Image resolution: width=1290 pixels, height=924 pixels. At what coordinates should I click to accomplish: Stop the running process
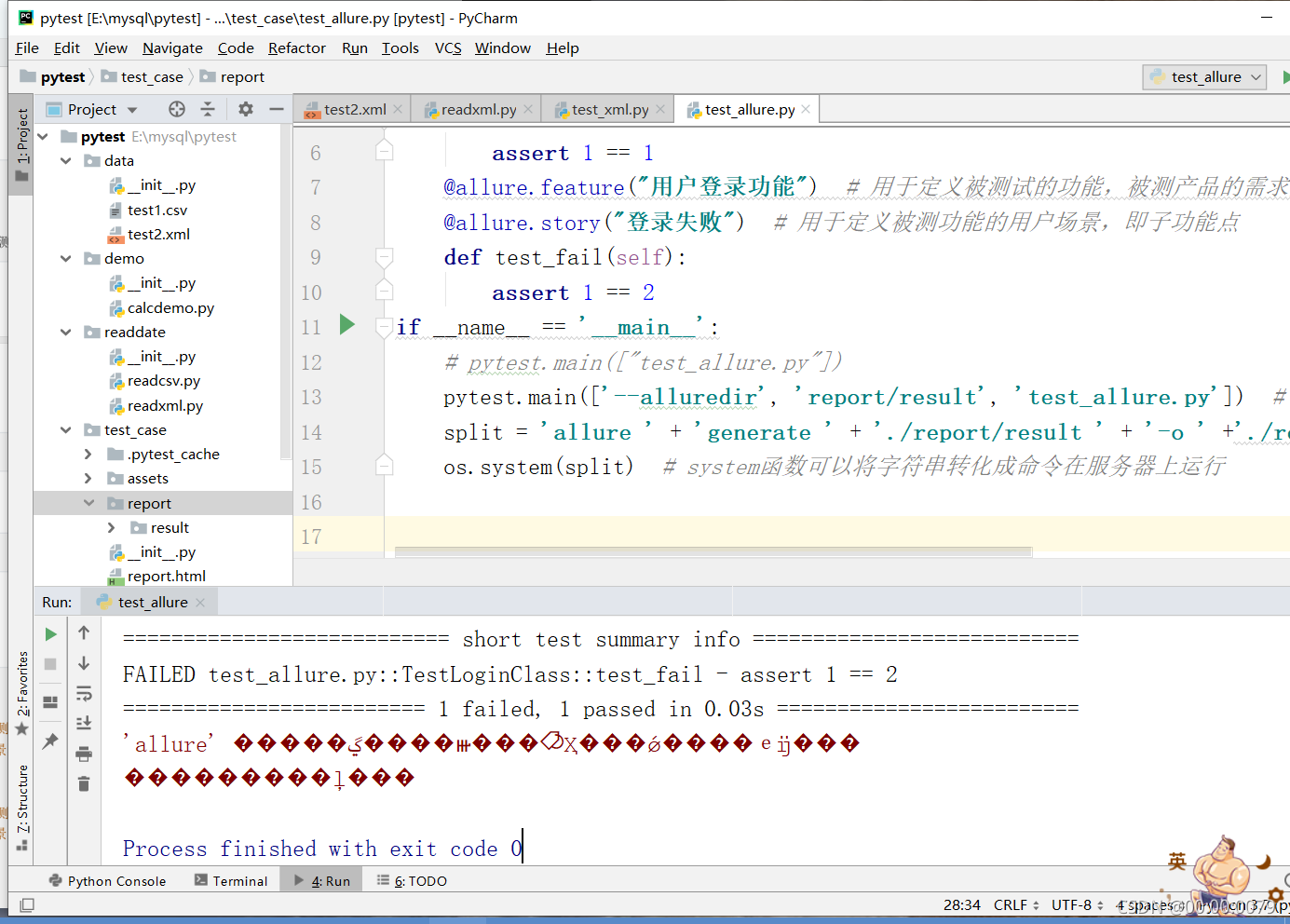click(51, 664)
